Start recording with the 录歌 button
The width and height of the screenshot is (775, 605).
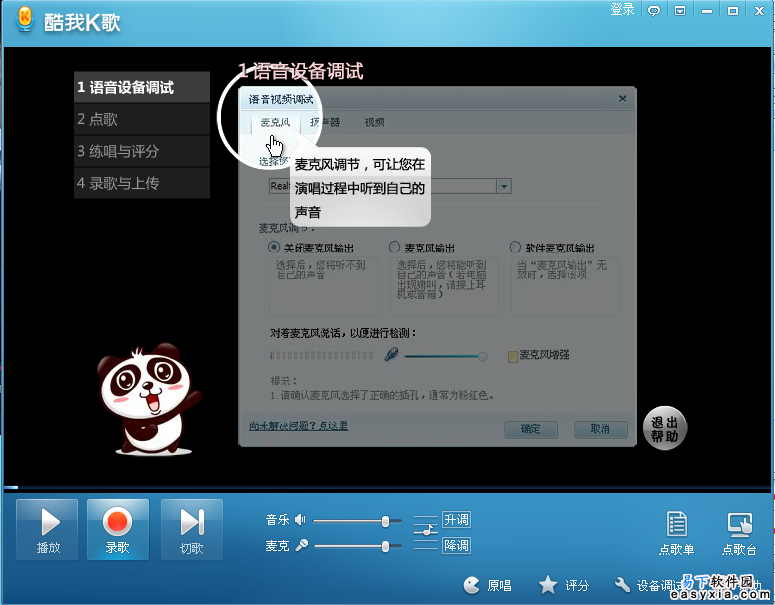click(x=118, y=529)
